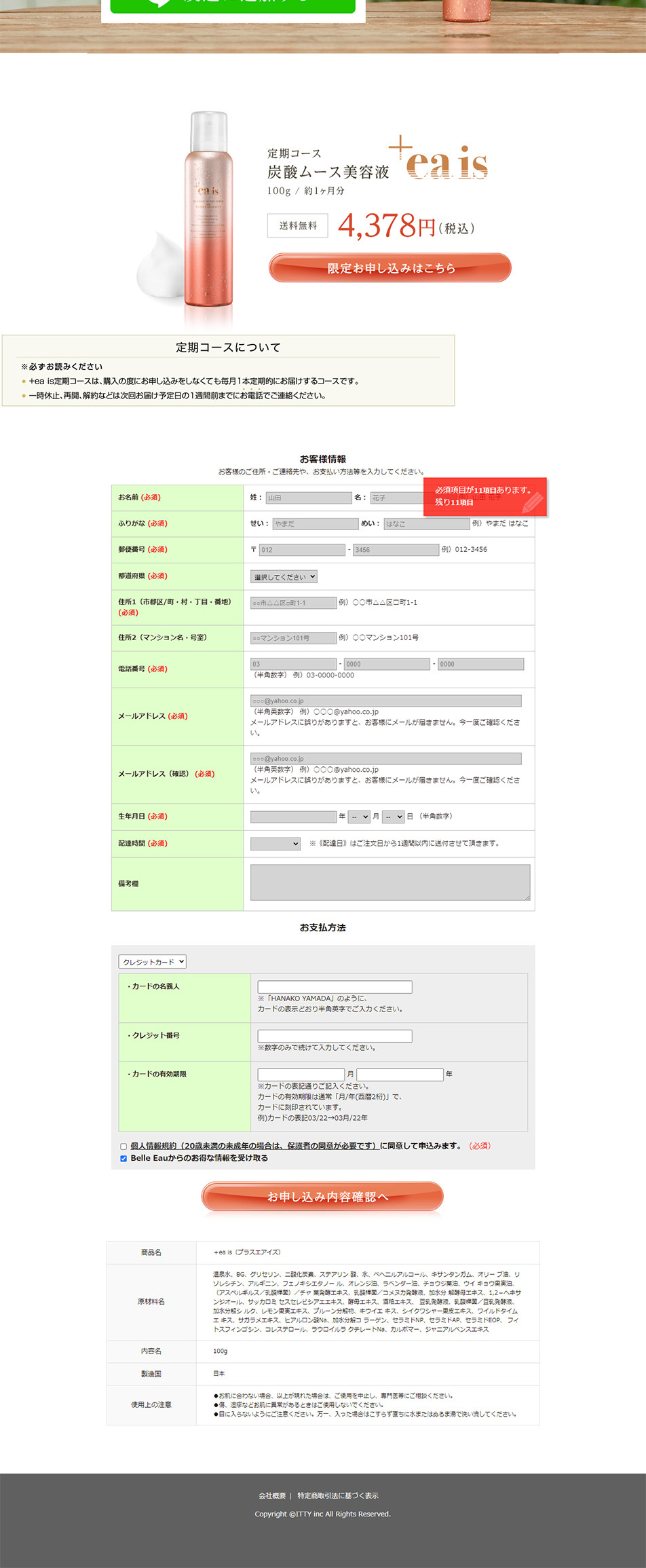This screenshot has width=646, height=1568.
Task: Click the お申し込み内容確認へ button
Action: [x=322, y=1196]
